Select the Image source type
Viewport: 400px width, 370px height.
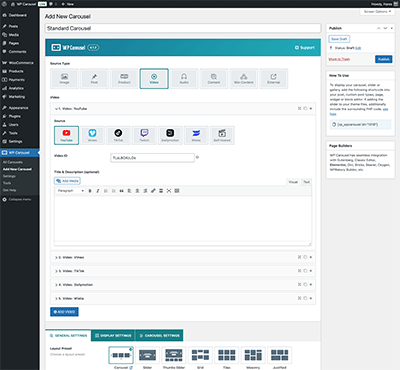click(x=64, y=79)
